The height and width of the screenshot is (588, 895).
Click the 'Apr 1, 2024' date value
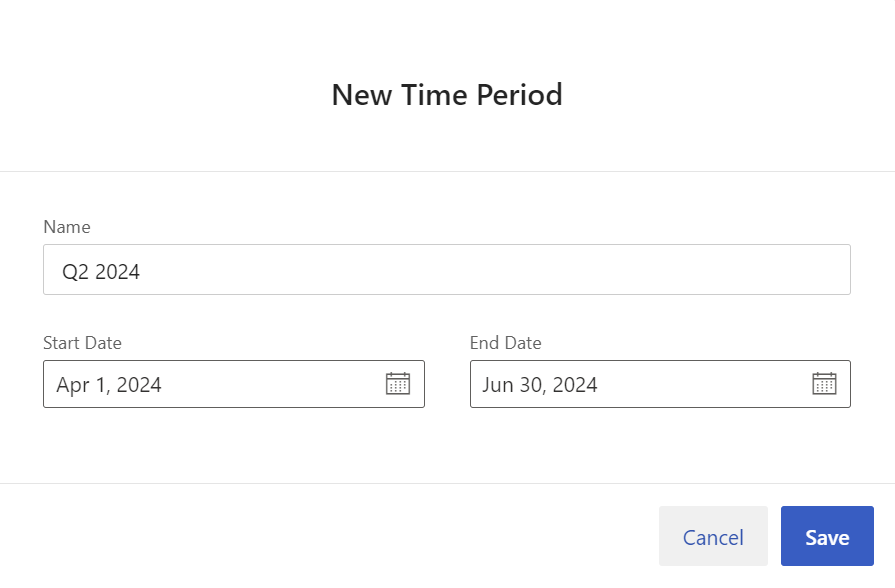click(x=109, y=385)
